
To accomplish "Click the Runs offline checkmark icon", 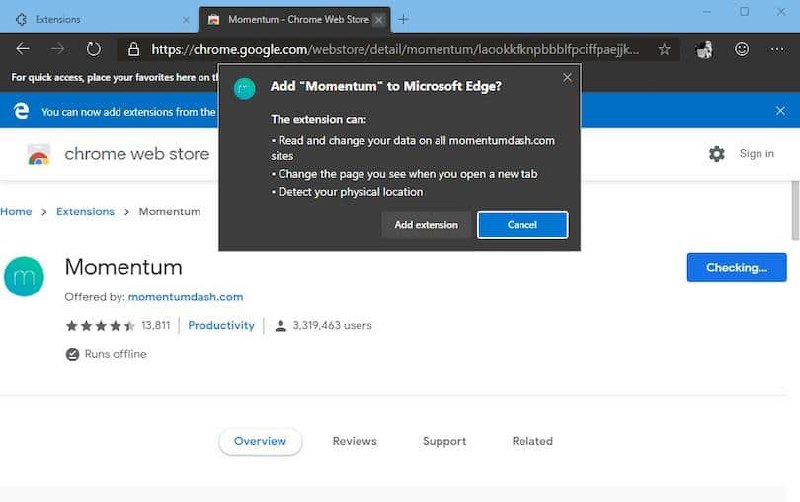I will (72, 354).
